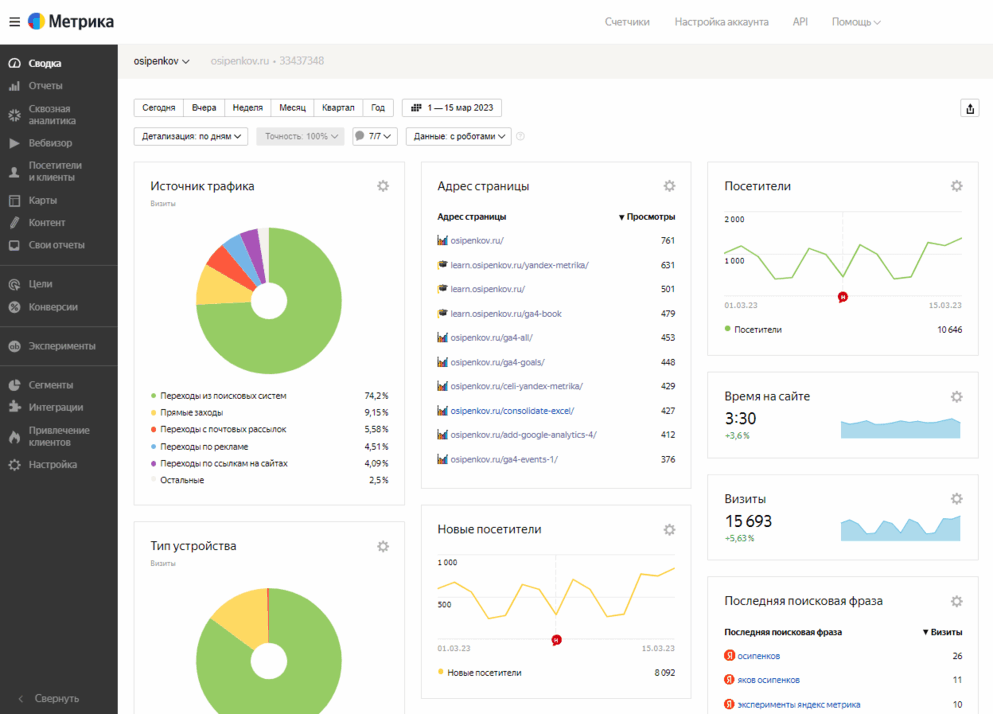This screenshot has width=993, height=714.
Task: Expand Данные: с роботами dropdown
Action: (459, 136)
